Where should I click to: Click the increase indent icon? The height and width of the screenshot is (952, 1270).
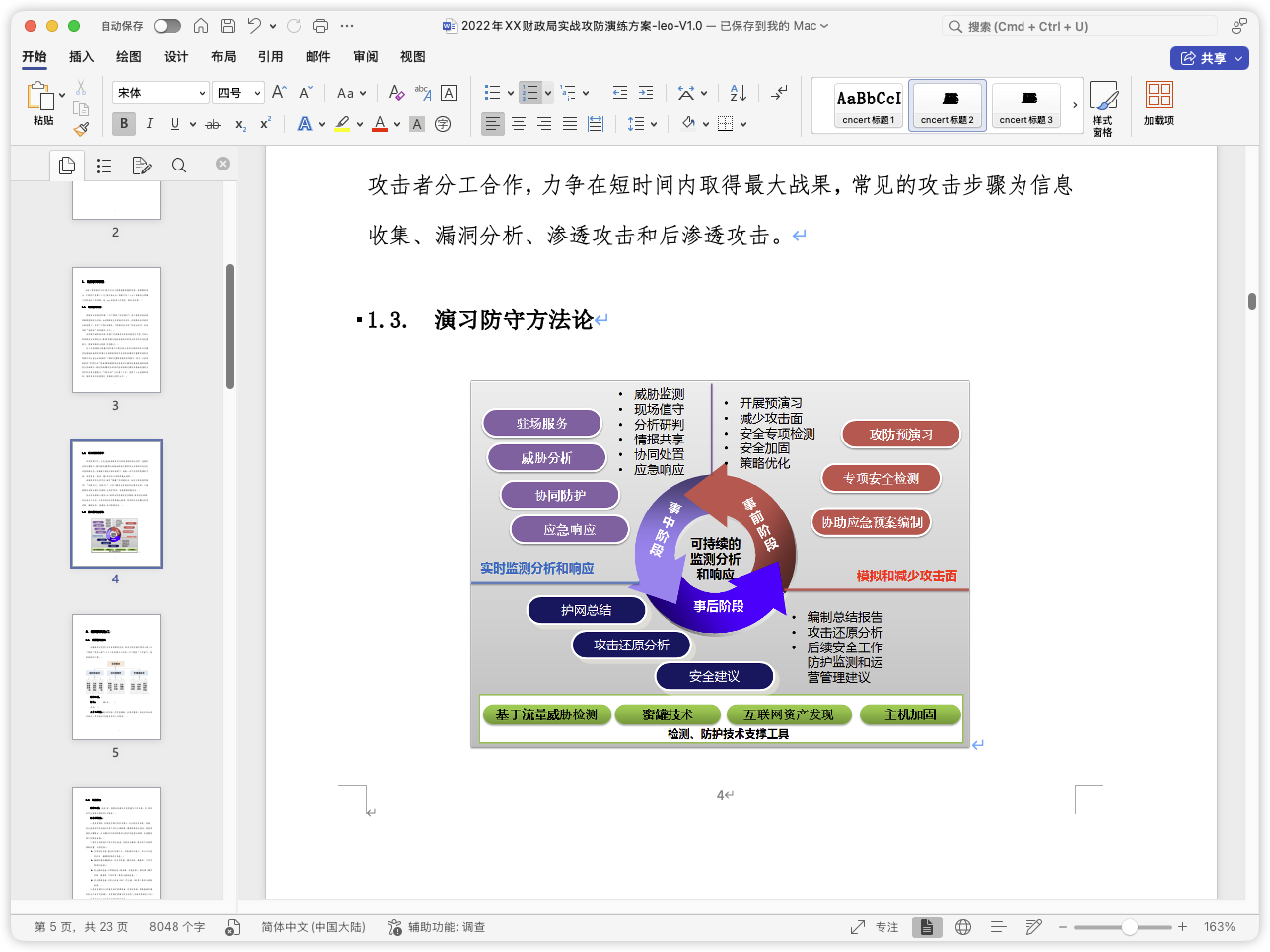coord(646,93)
